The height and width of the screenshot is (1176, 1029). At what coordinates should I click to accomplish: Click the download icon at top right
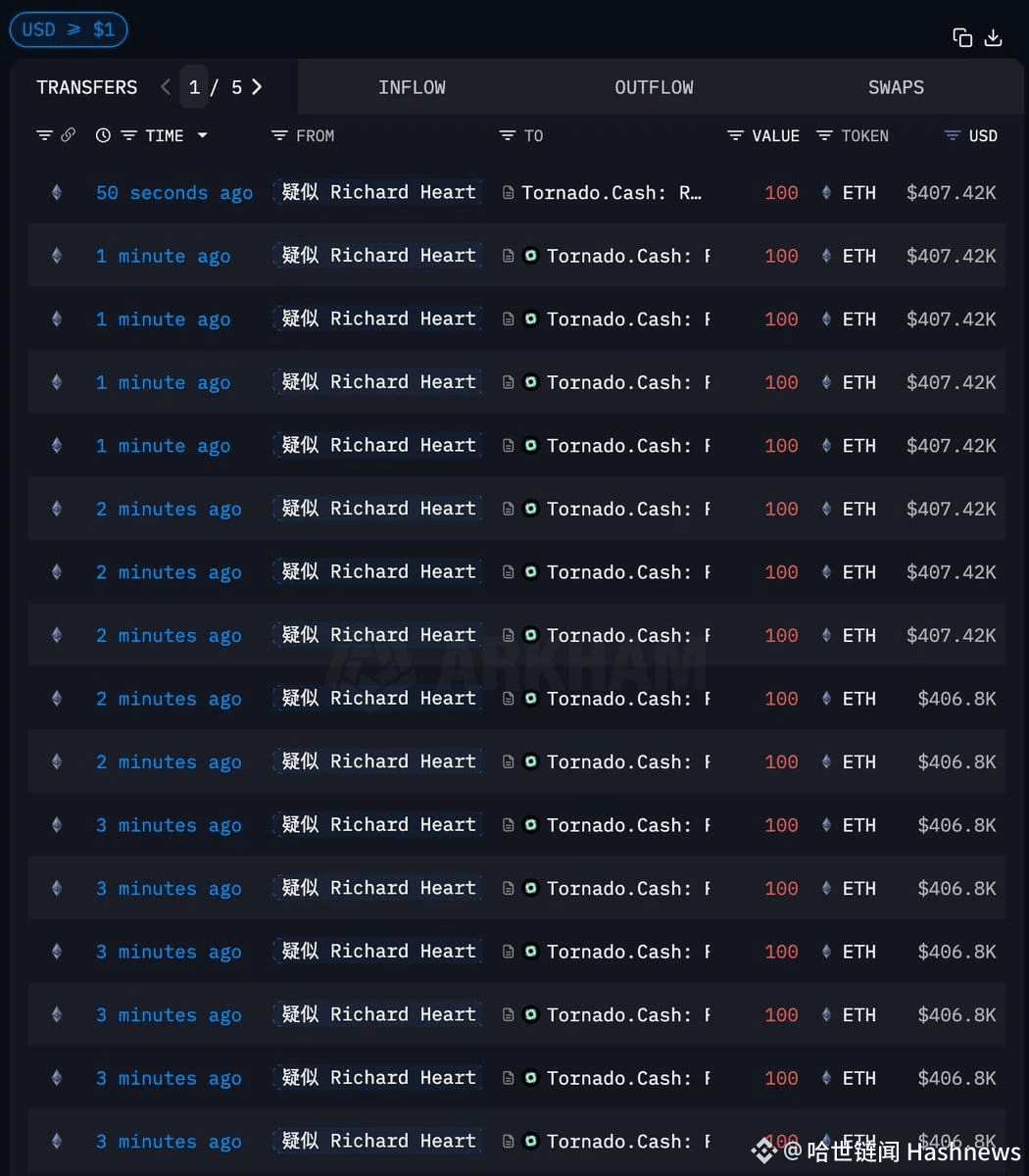pos(993,37)
